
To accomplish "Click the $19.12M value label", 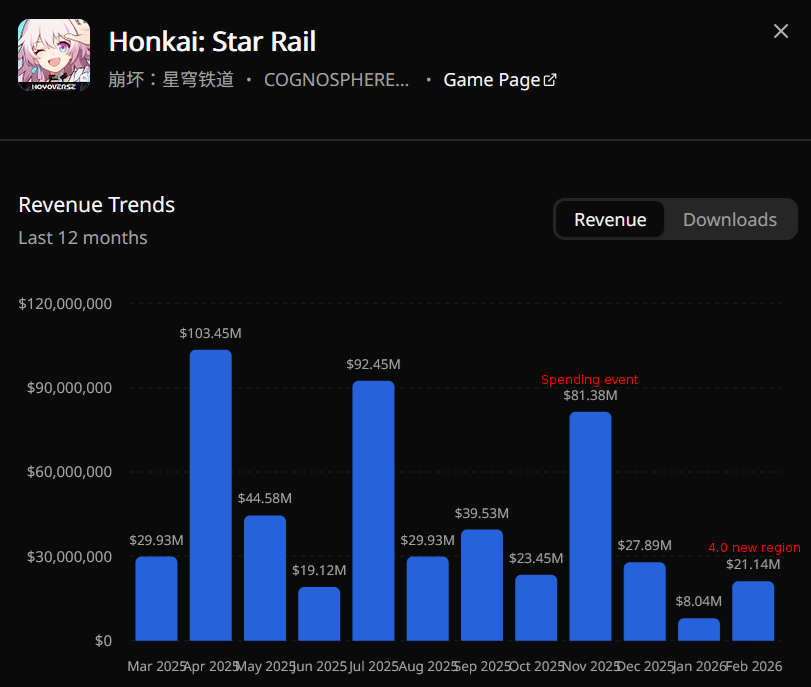I will [x=319, y=570].
